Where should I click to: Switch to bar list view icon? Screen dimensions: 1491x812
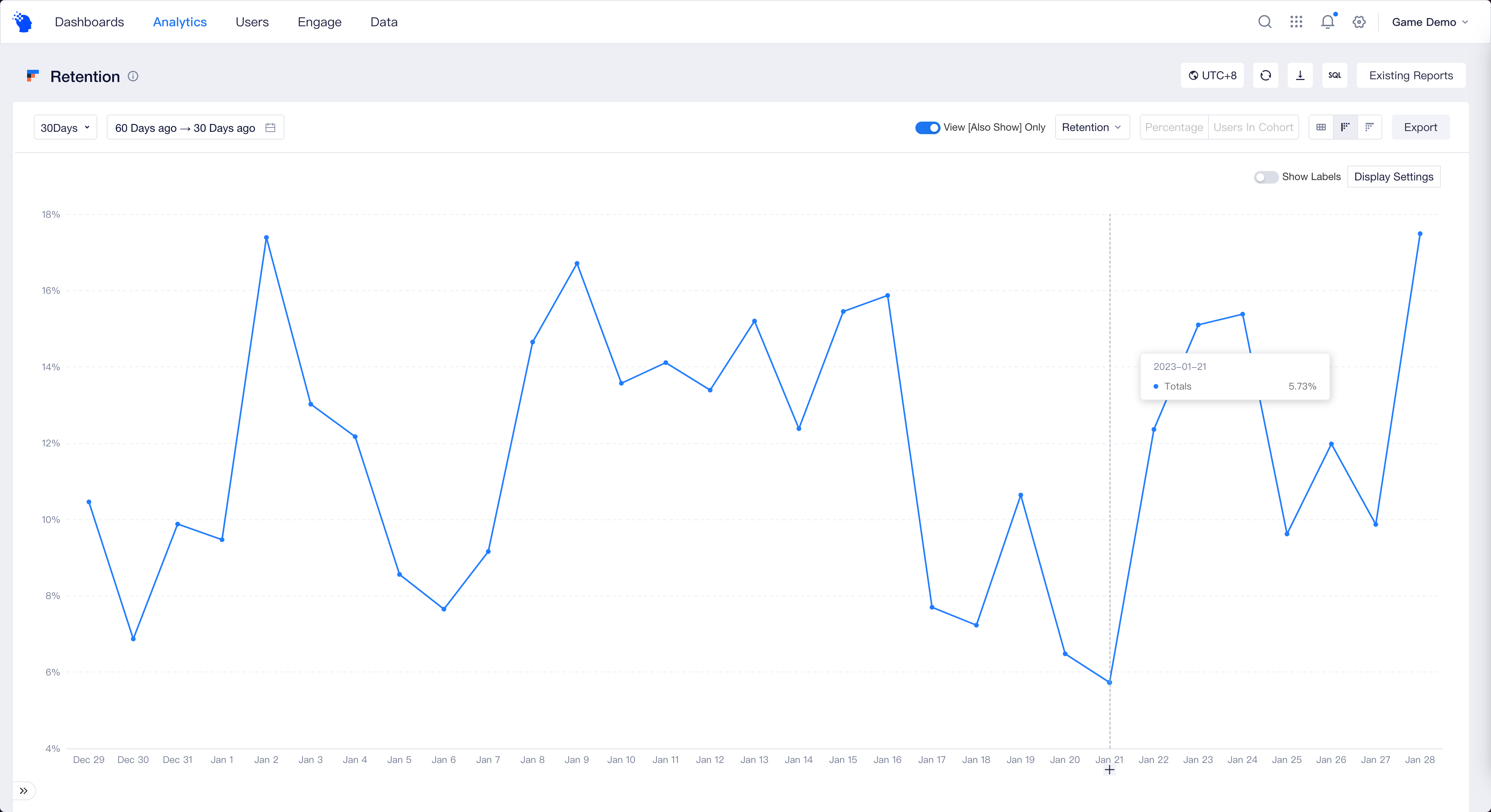(x=1369, y=127)
